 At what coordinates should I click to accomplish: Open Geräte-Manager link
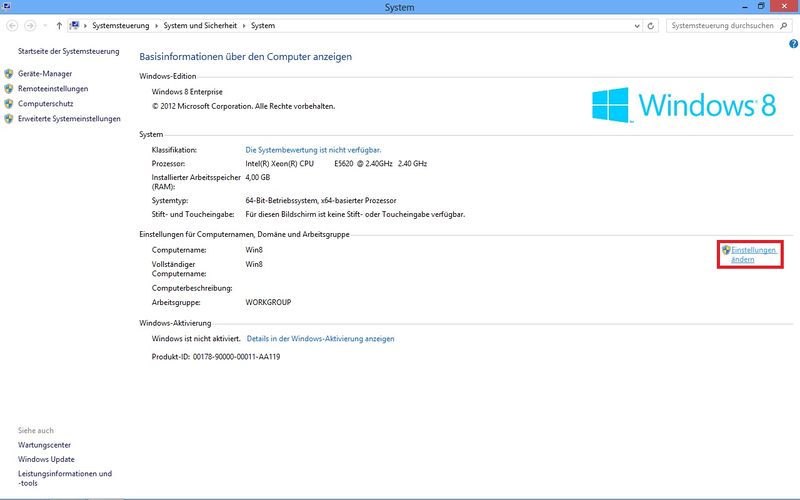45,73
